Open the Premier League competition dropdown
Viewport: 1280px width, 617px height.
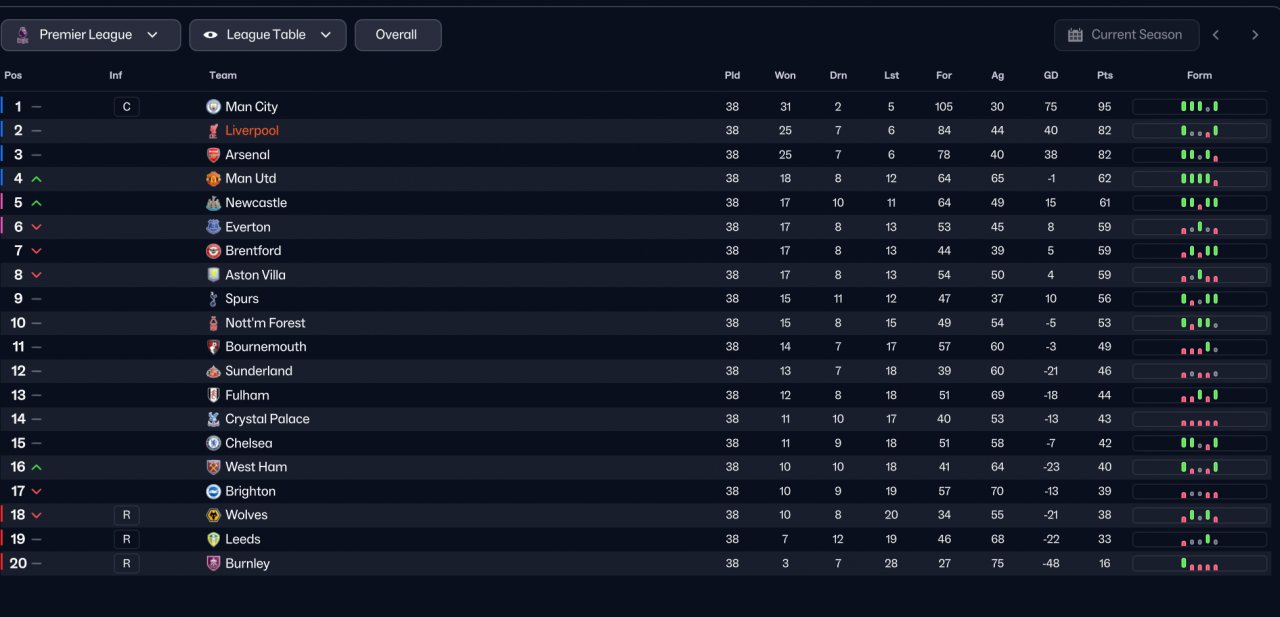[90, 35]
